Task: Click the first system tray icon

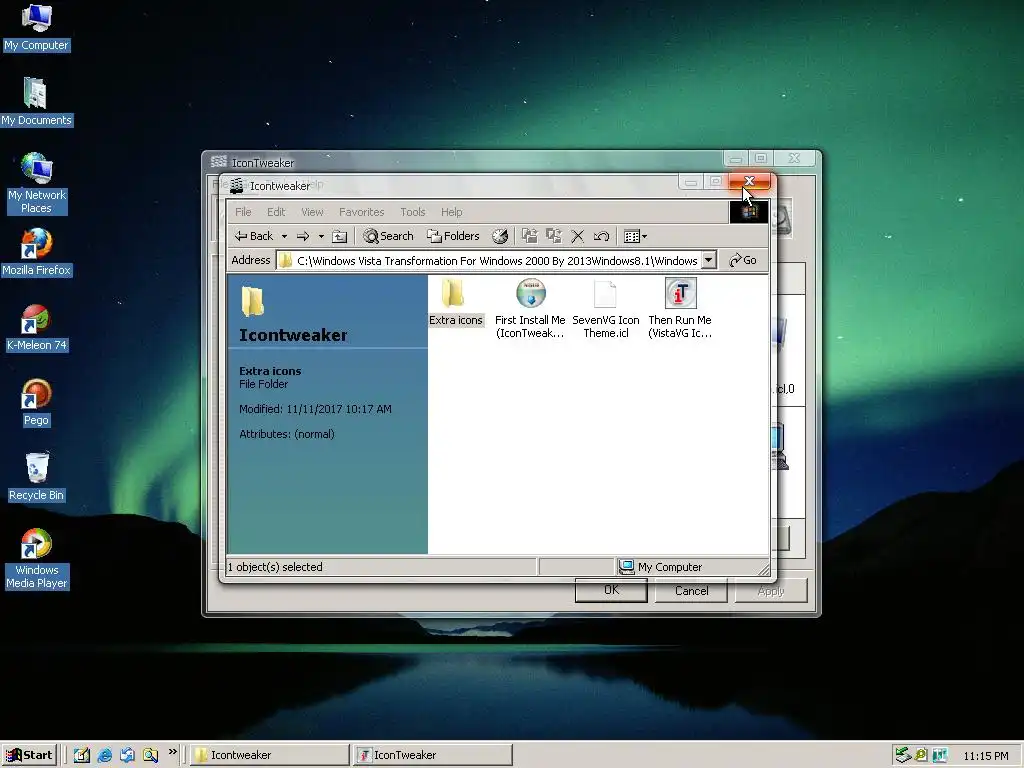Action: (x=903, y=755)
